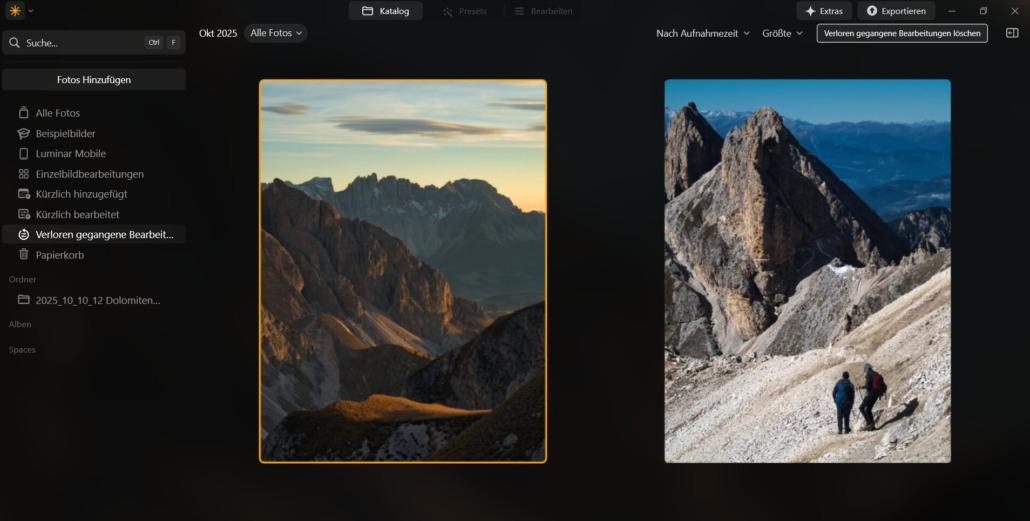Click Verloren gegangene Bearbeitungen löschen button
This screenshot has height=521, width=1030.
click(x=901, y=33)
